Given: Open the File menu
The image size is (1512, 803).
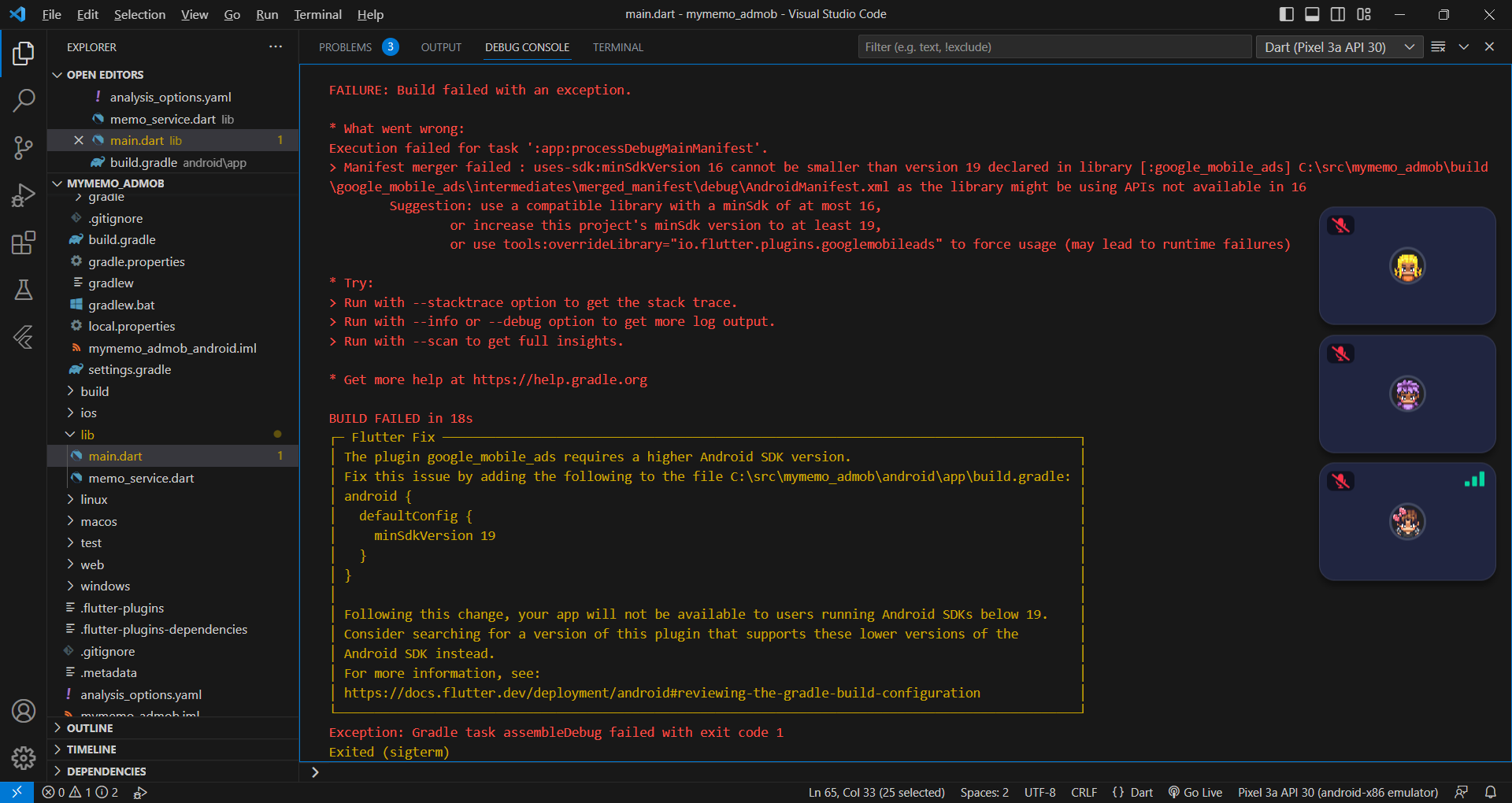Looking at the screenshot, I should [51, 14].
